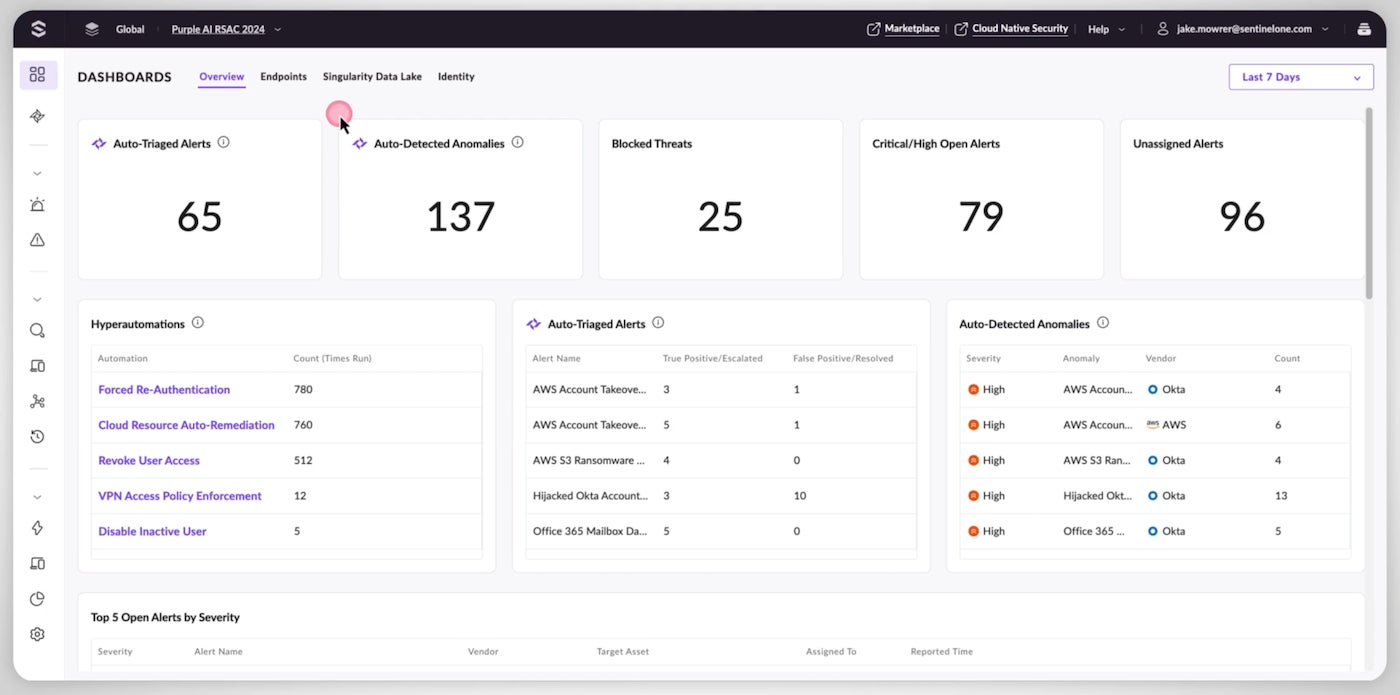The image size is (1400, 695).
Task: Open the lightning bolt automation icon
Action: click(x=37, y=528)
